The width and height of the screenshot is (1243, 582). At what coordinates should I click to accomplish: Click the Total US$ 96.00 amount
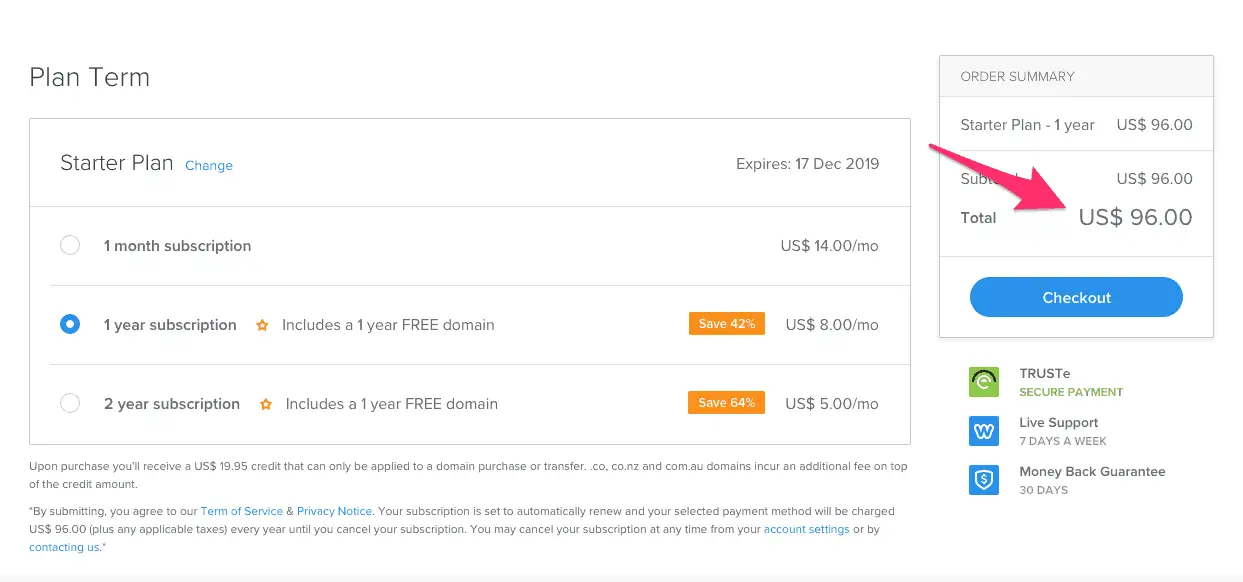coord(1135,217)
